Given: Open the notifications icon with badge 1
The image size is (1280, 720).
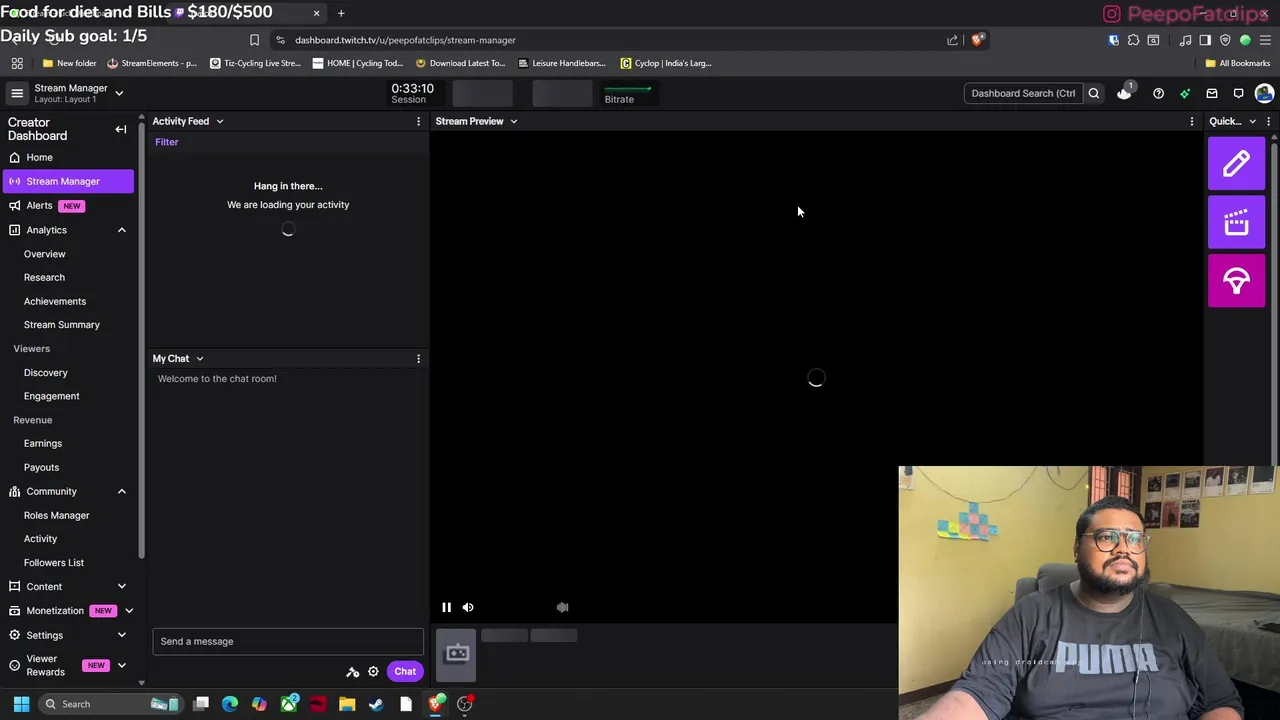Looking at the screenshot, I should click(x=1125, y=93).
